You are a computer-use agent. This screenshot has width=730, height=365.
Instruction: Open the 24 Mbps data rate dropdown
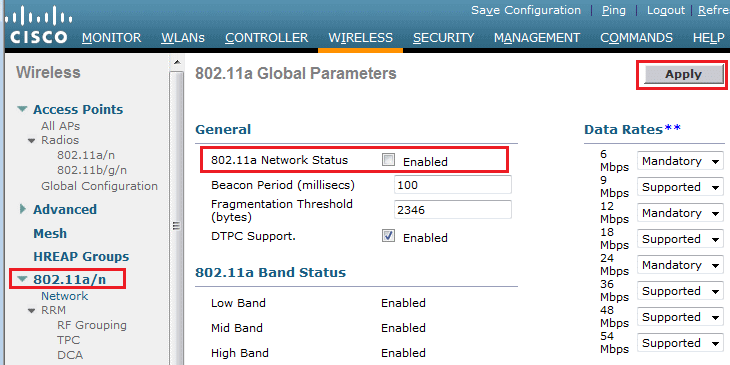click(x=680, y=265)
